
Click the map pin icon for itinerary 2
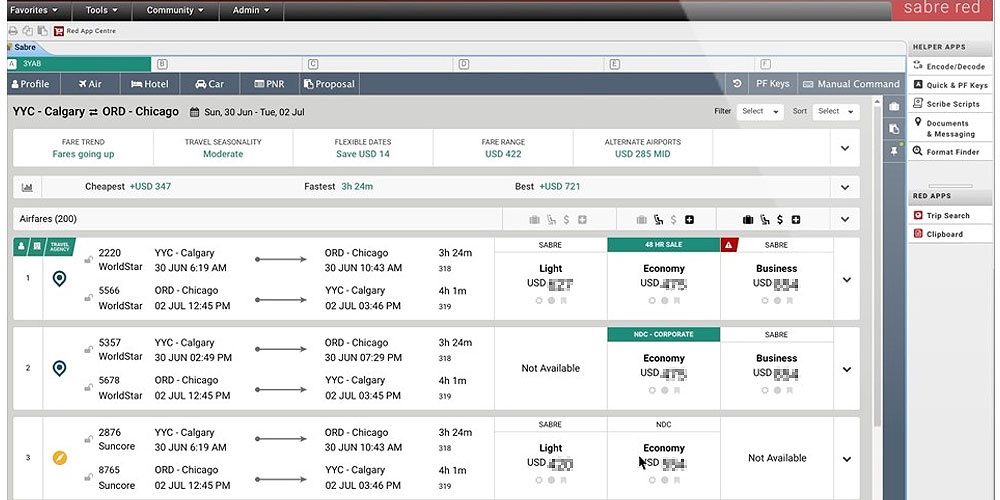59,369
